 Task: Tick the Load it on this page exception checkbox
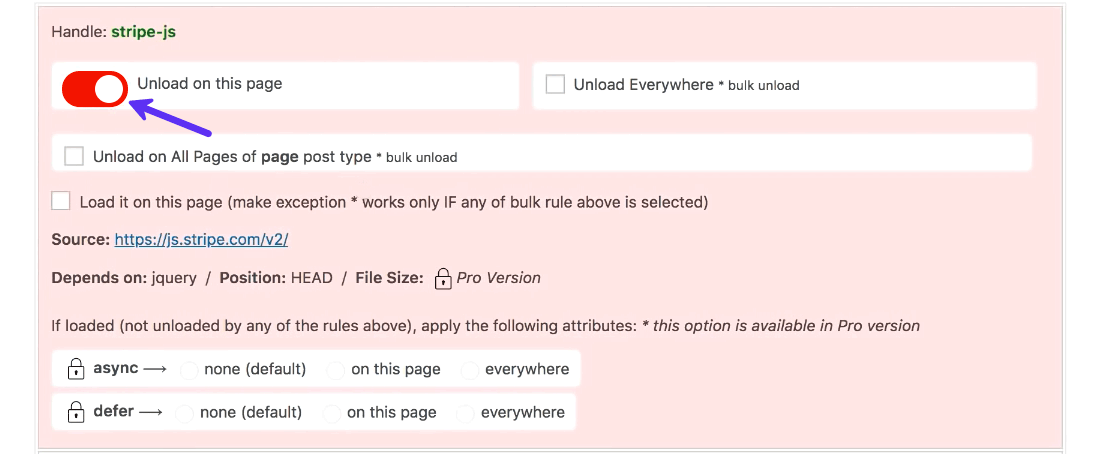tap(62, 201)
